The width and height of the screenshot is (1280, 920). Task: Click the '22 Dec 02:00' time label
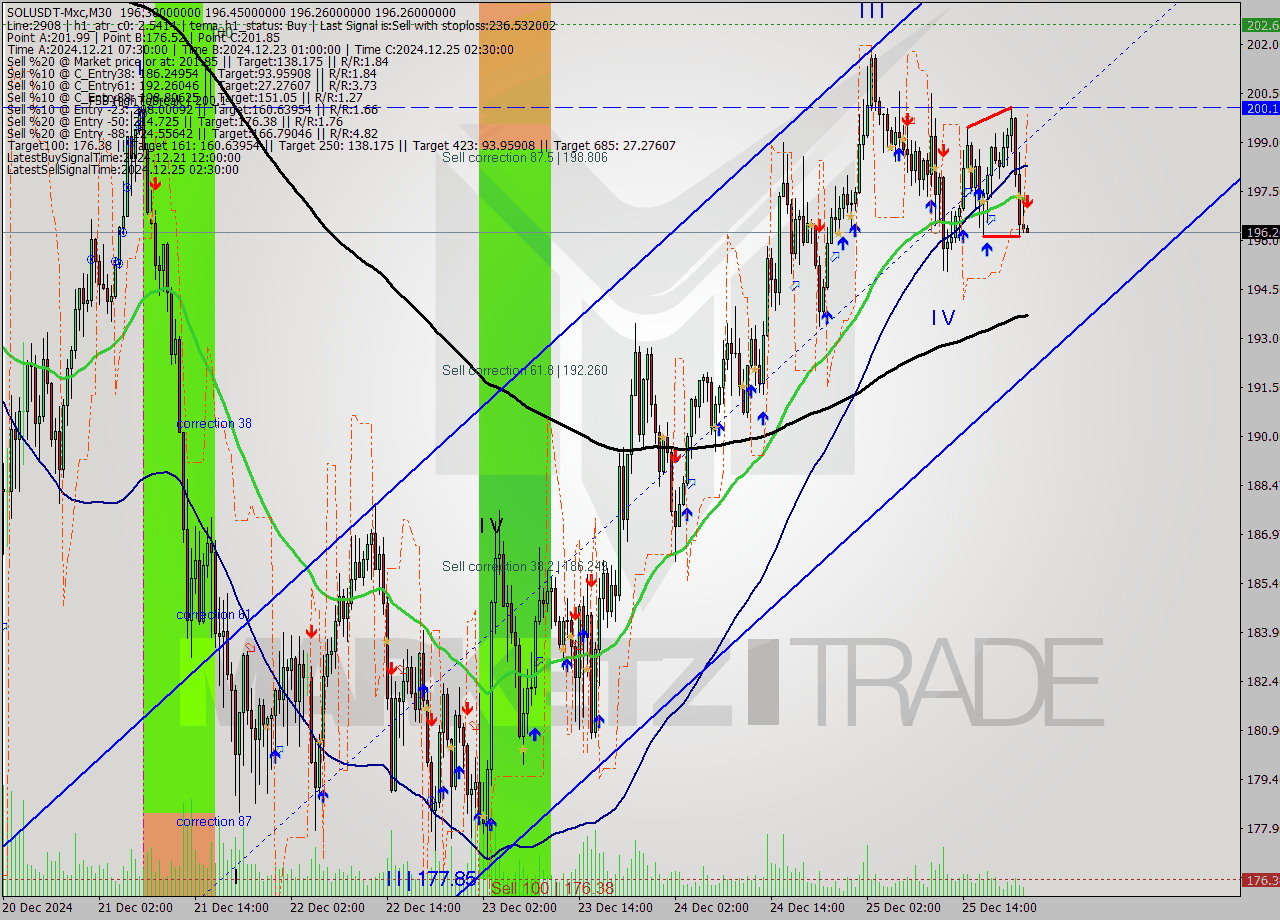point(327,908)
